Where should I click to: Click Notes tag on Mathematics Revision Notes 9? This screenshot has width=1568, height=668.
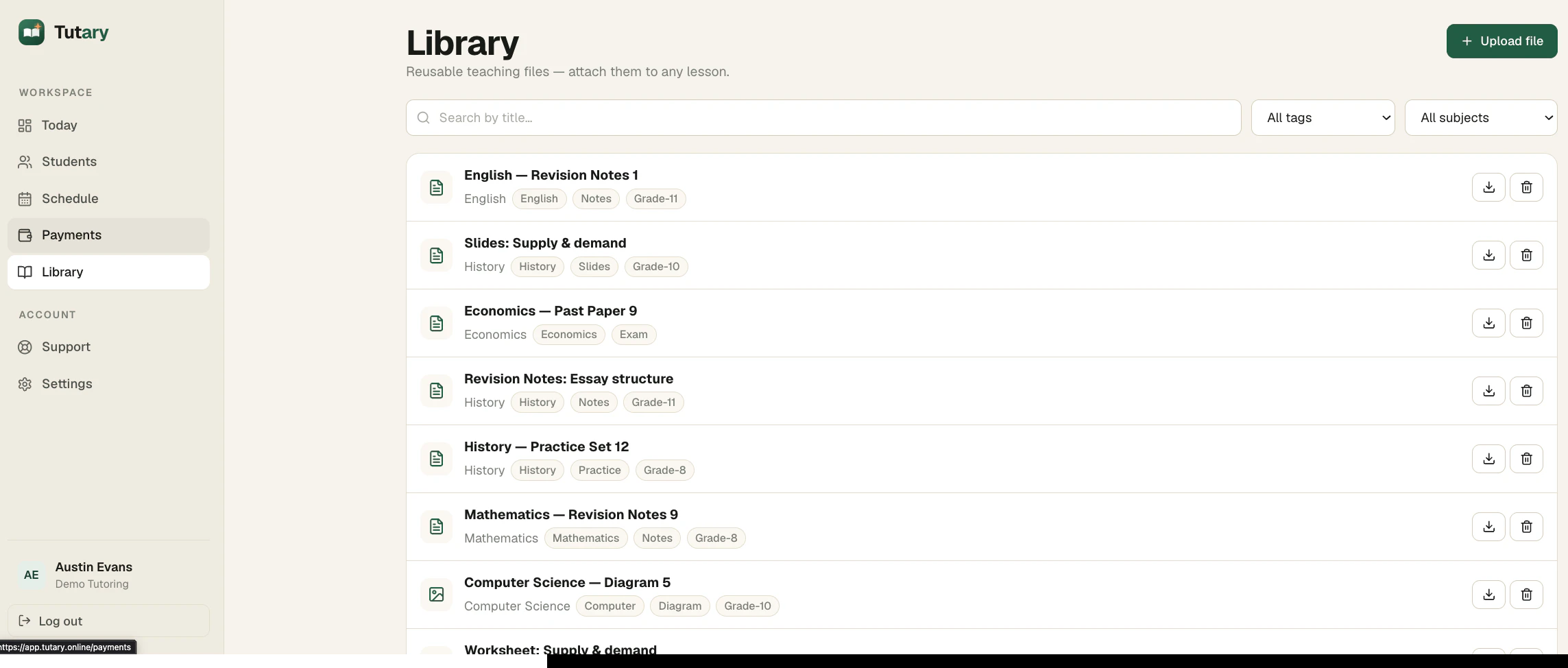(x=657, y=538)
